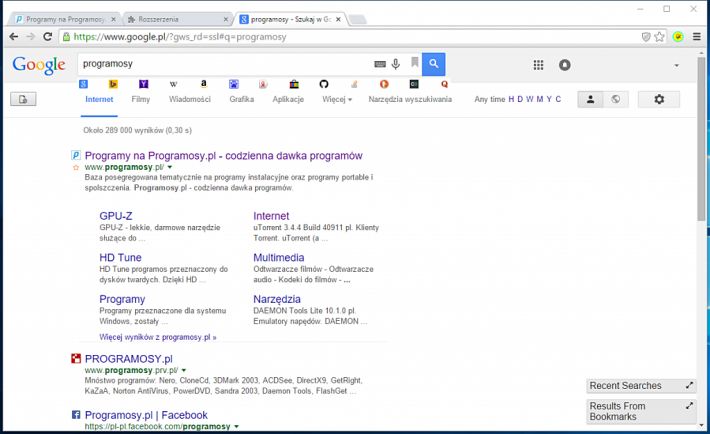The height and width of the screenshot is (434, 710).
Task: Click the browser address bar URL
Action: pyautogui.click(x=180, y=37)
